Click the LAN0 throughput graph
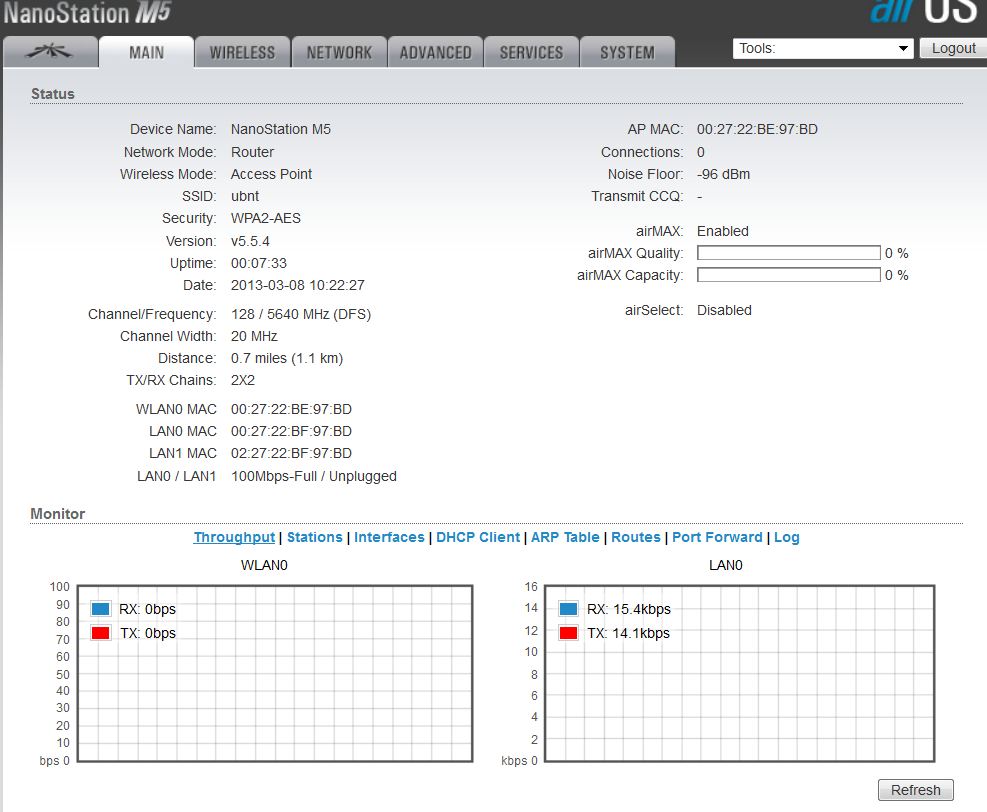The width and height of the screenshot is (987, 812). [x=740, y=674]
